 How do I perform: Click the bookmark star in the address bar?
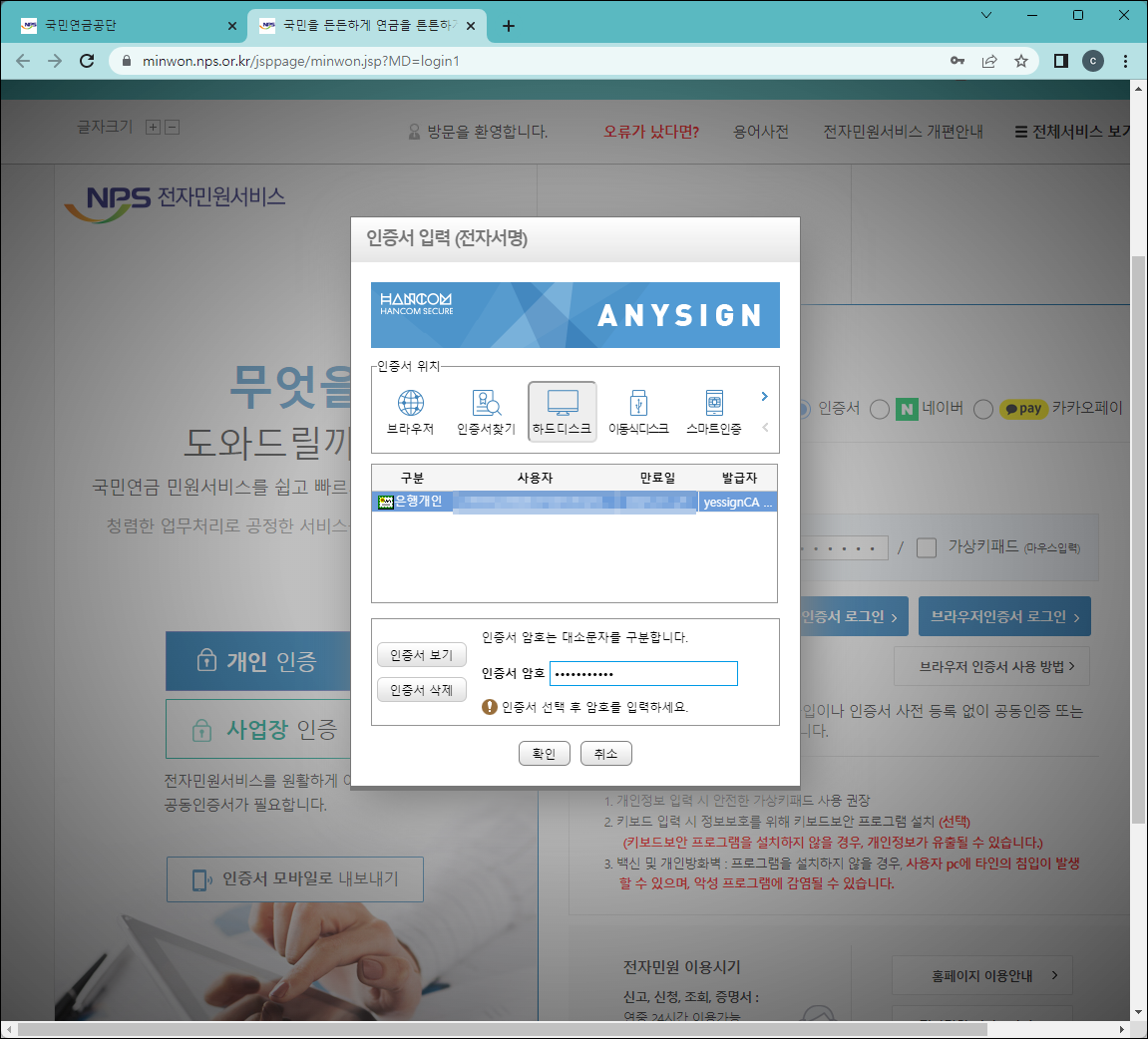click(1020, 61)
